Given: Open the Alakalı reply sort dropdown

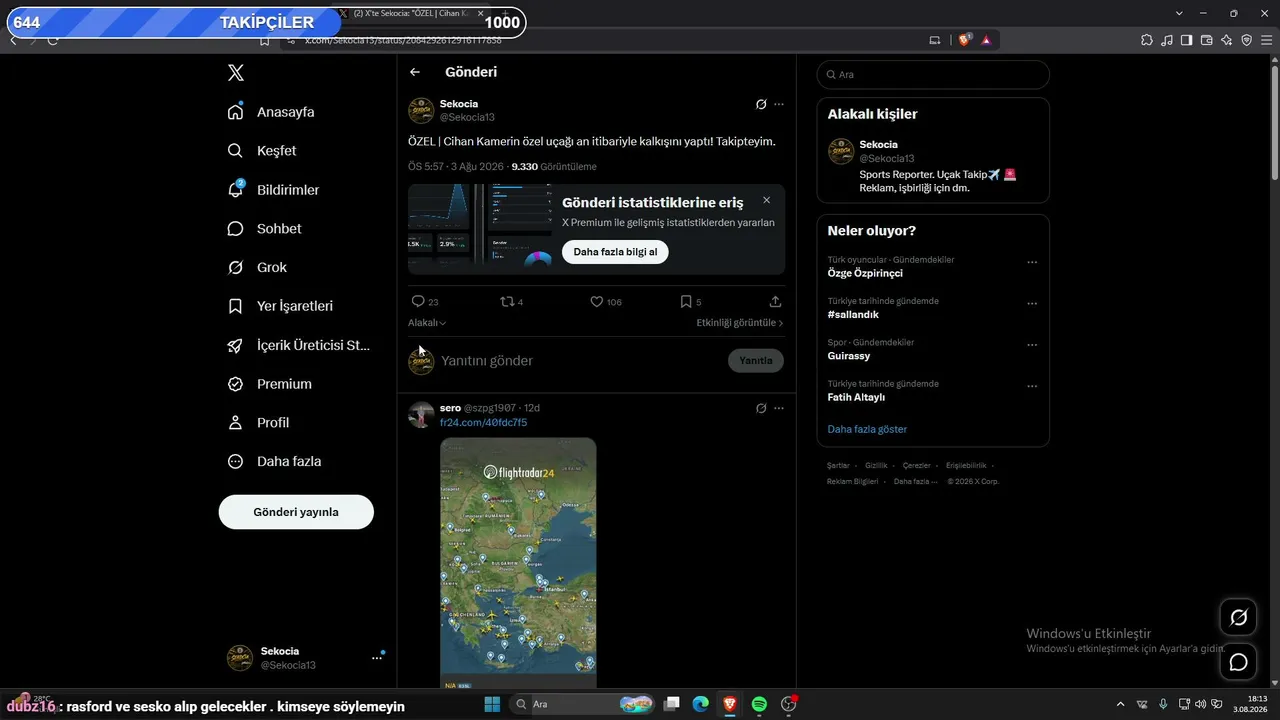Looking at the screenshot, I should pos(427,323).
